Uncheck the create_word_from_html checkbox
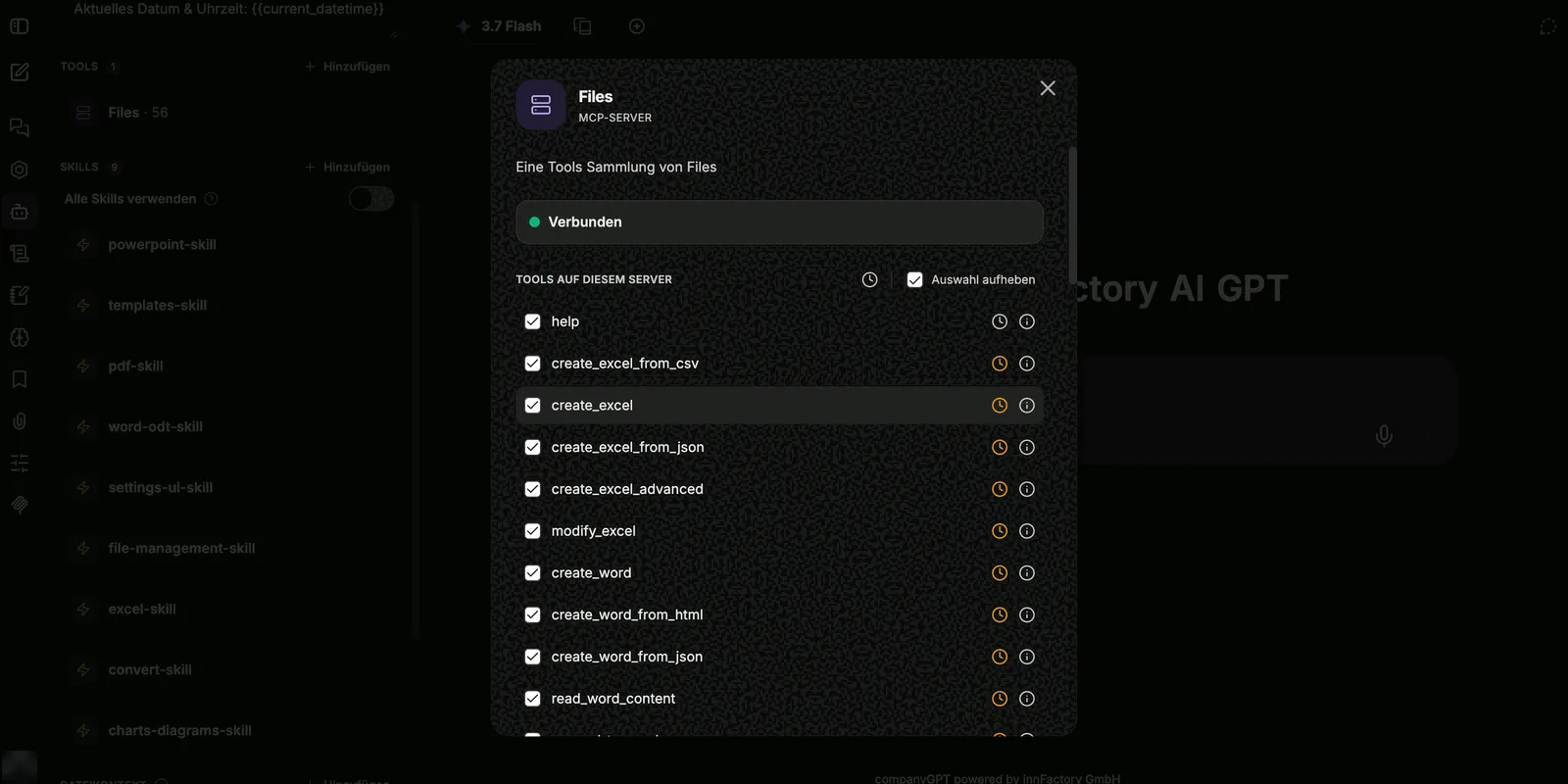1568x784 pixels. (x=533, y=614)
